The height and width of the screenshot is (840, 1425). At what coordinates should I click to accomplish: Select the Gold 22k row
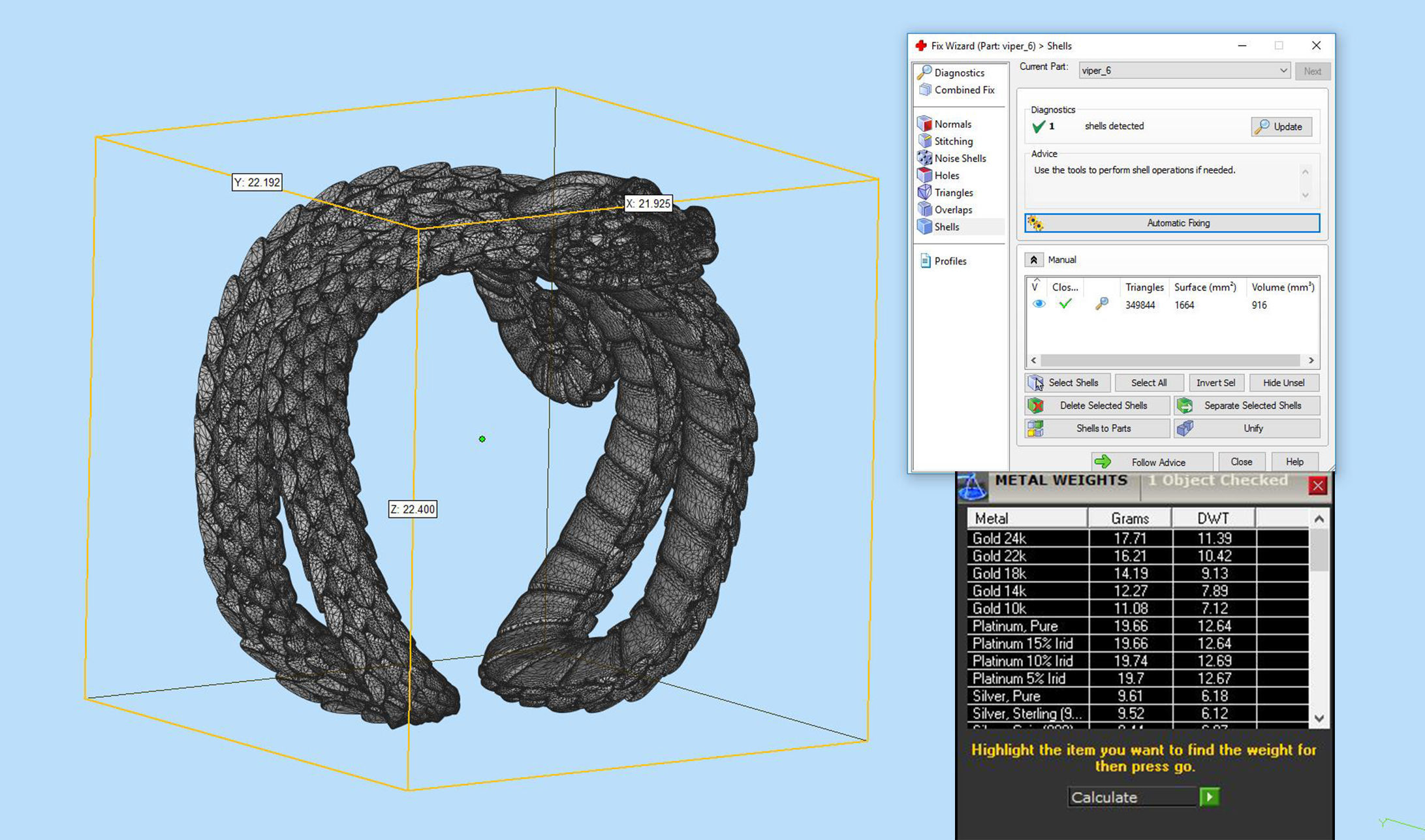tap(1137, 556)
